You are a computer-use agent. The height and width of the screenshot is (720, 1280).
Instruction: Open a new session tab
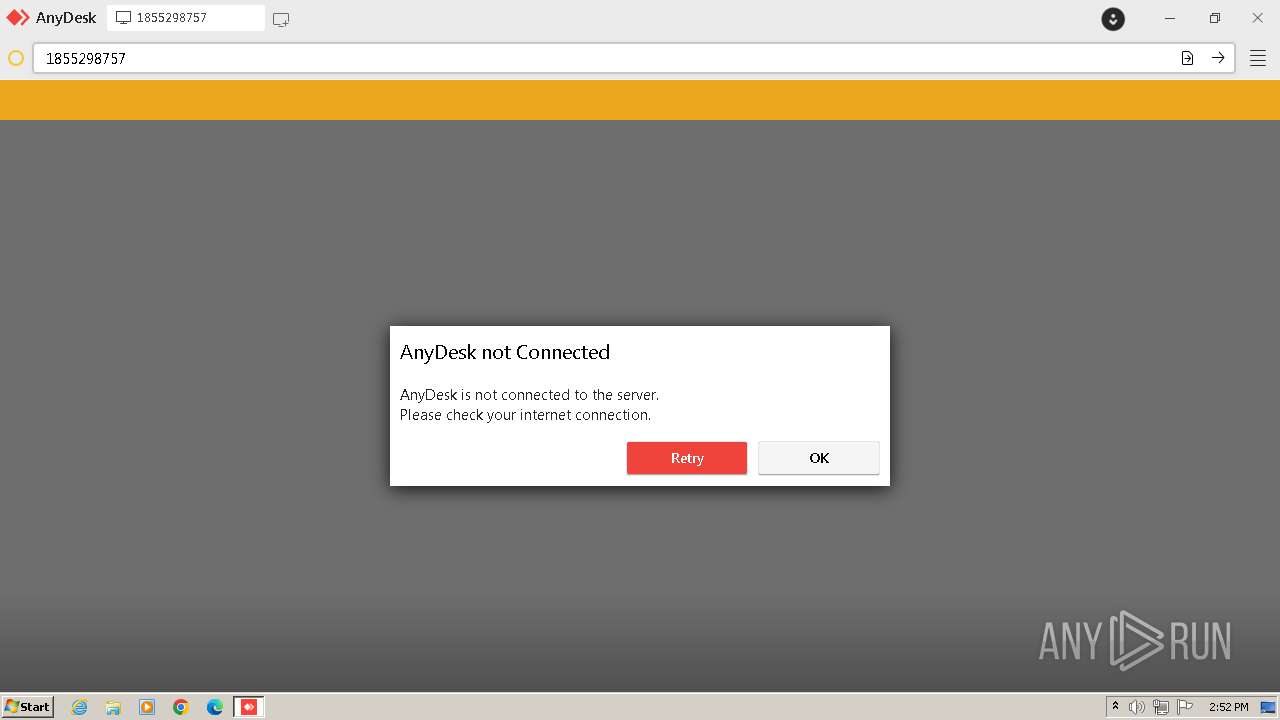pyautogui.click(x=281, y=19)
